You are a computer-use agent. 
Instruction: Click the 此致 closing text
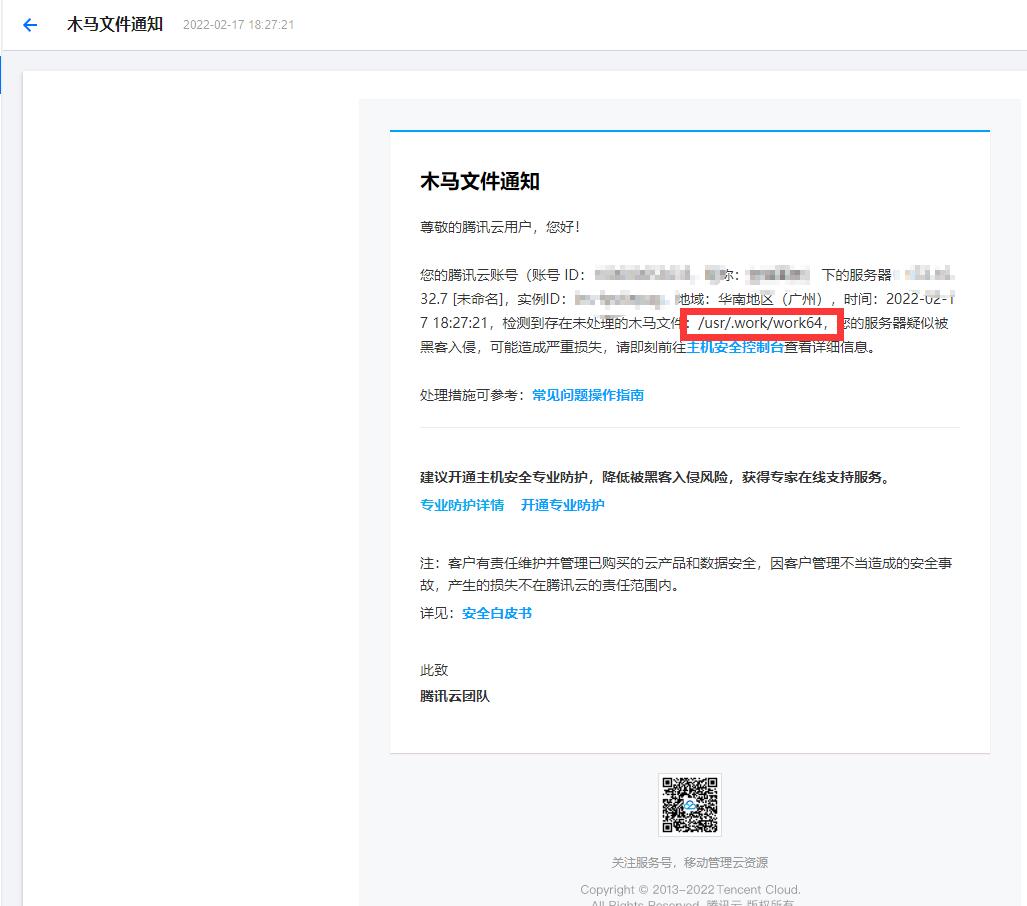coord(434,670)
